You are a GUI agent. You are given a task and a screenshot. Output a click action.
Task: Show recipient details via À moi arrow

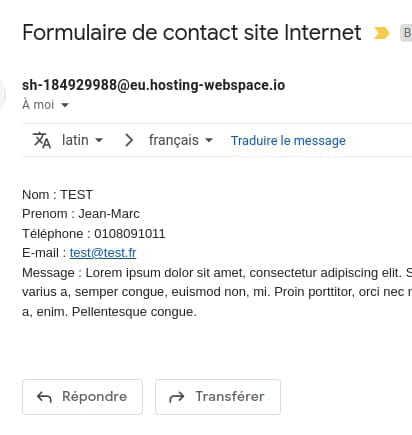click(x=65, y=105)
